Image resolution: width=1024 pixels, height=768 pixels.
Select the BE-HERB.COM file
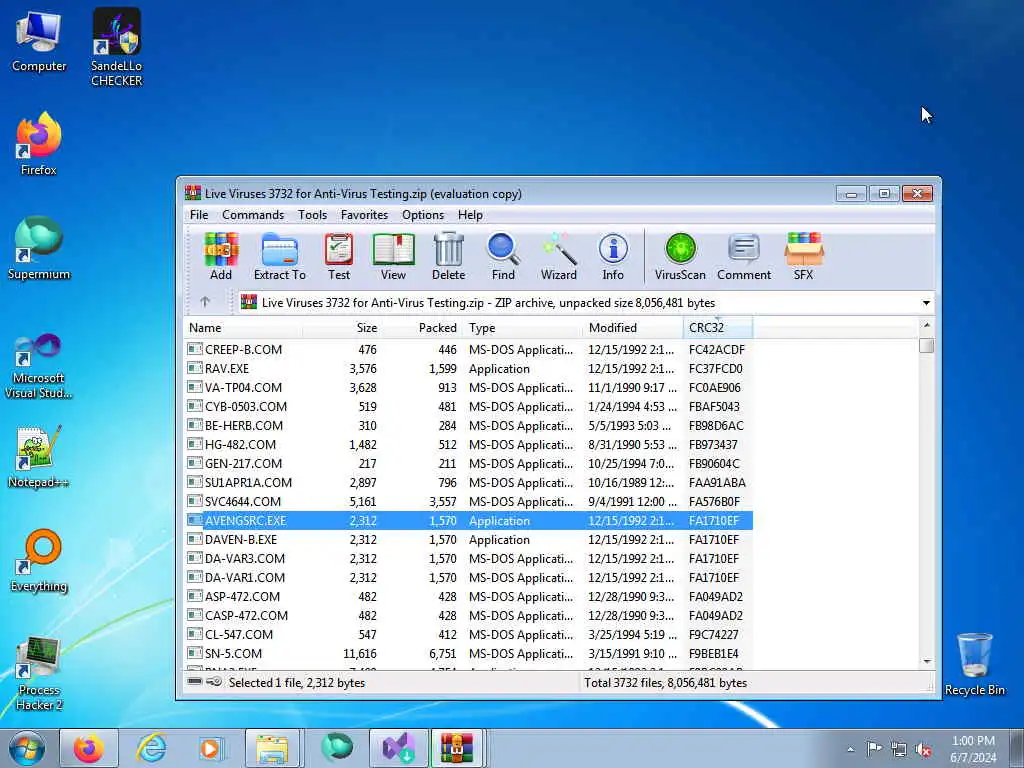click(468, 425)
